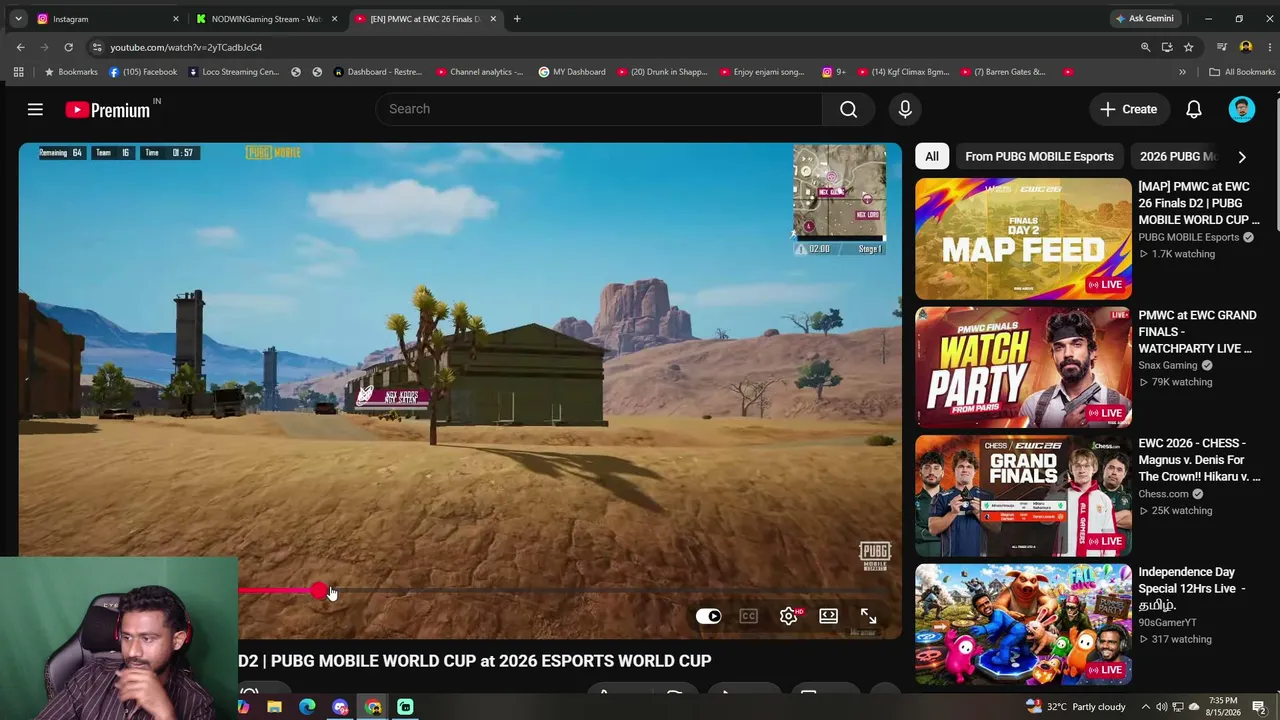Open the All Bookmarks folder

(1242, 72)
